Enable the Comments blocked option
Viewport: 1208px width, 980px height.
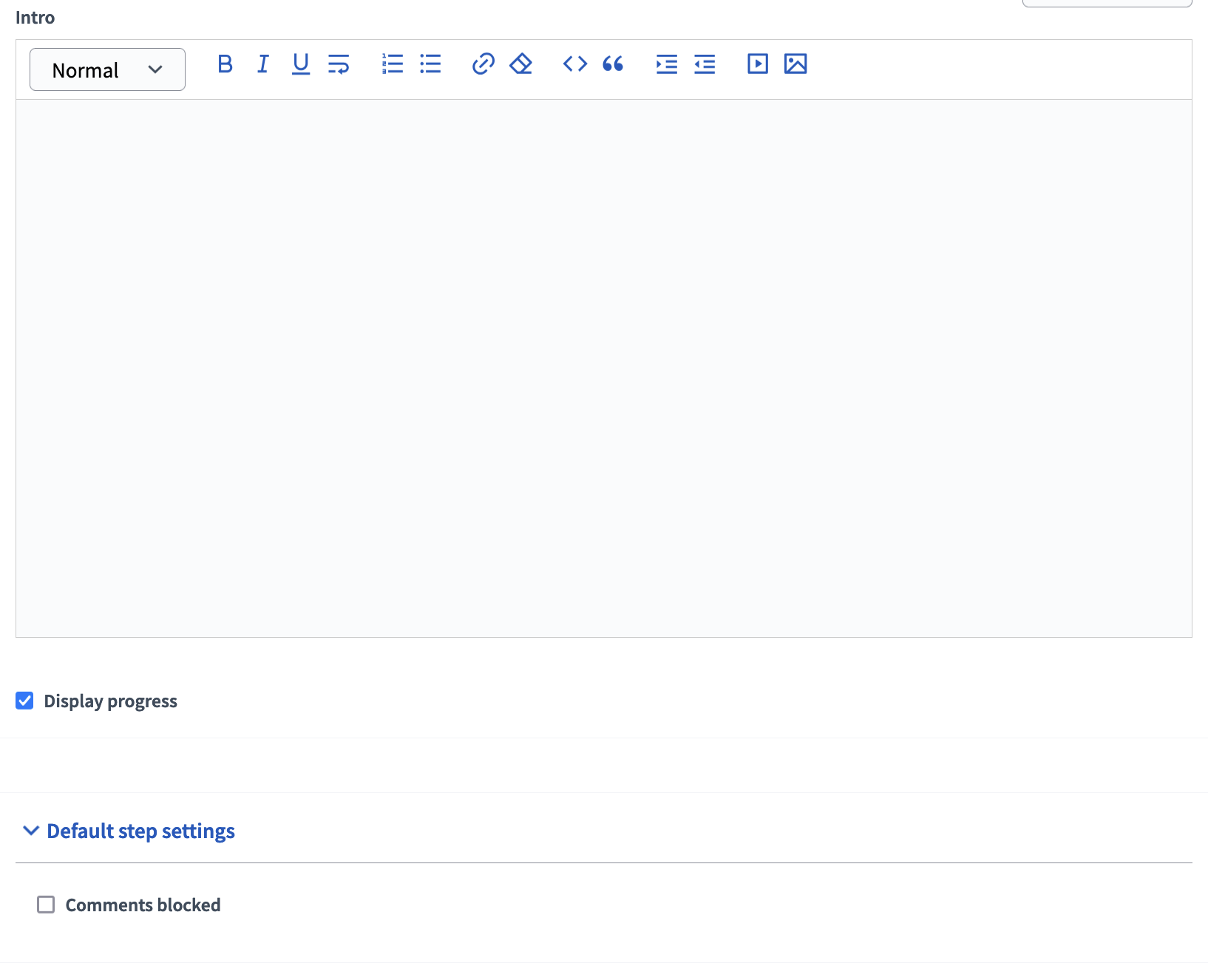click(x=46, y=905)
